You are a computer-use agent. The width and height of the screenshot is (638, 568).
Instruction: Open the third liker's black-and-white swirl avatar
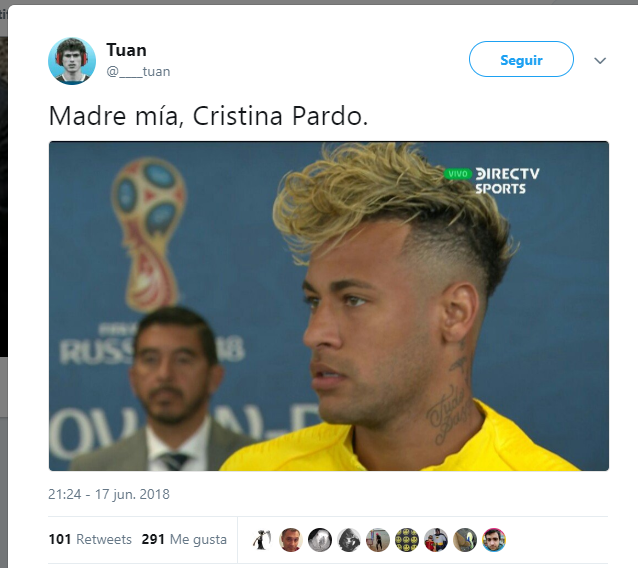[320, 540]
